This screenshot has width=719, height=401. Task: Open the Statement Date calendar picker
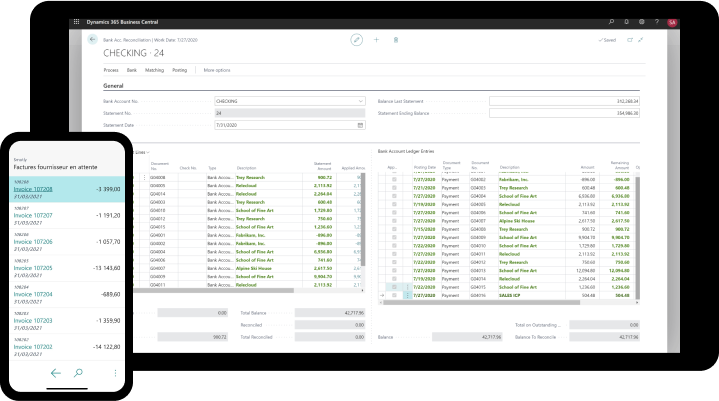pyautogui.click(x=360, y=125)
